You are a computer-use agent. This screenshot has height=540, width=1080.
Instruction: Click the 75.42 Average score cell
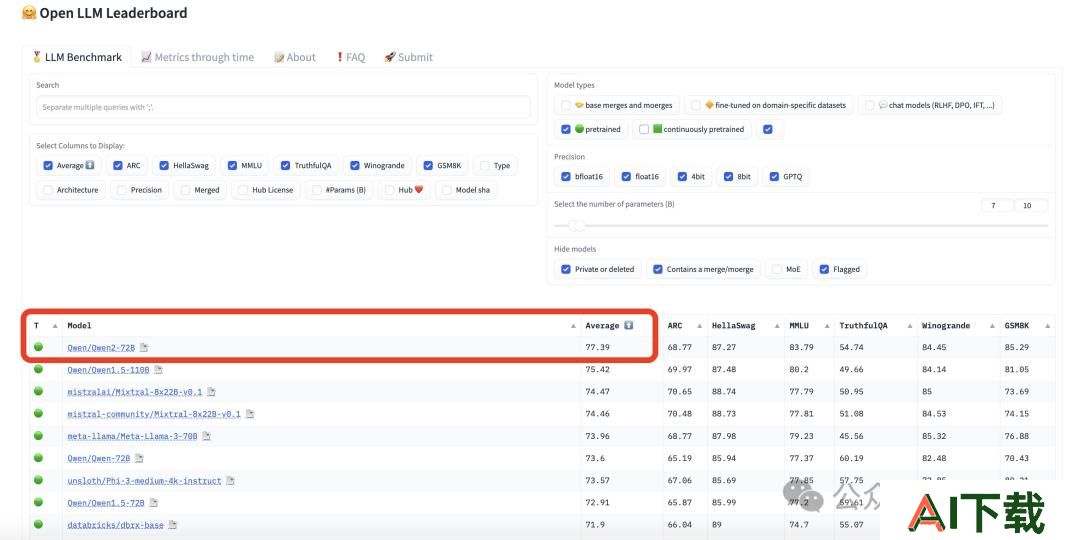621,370
